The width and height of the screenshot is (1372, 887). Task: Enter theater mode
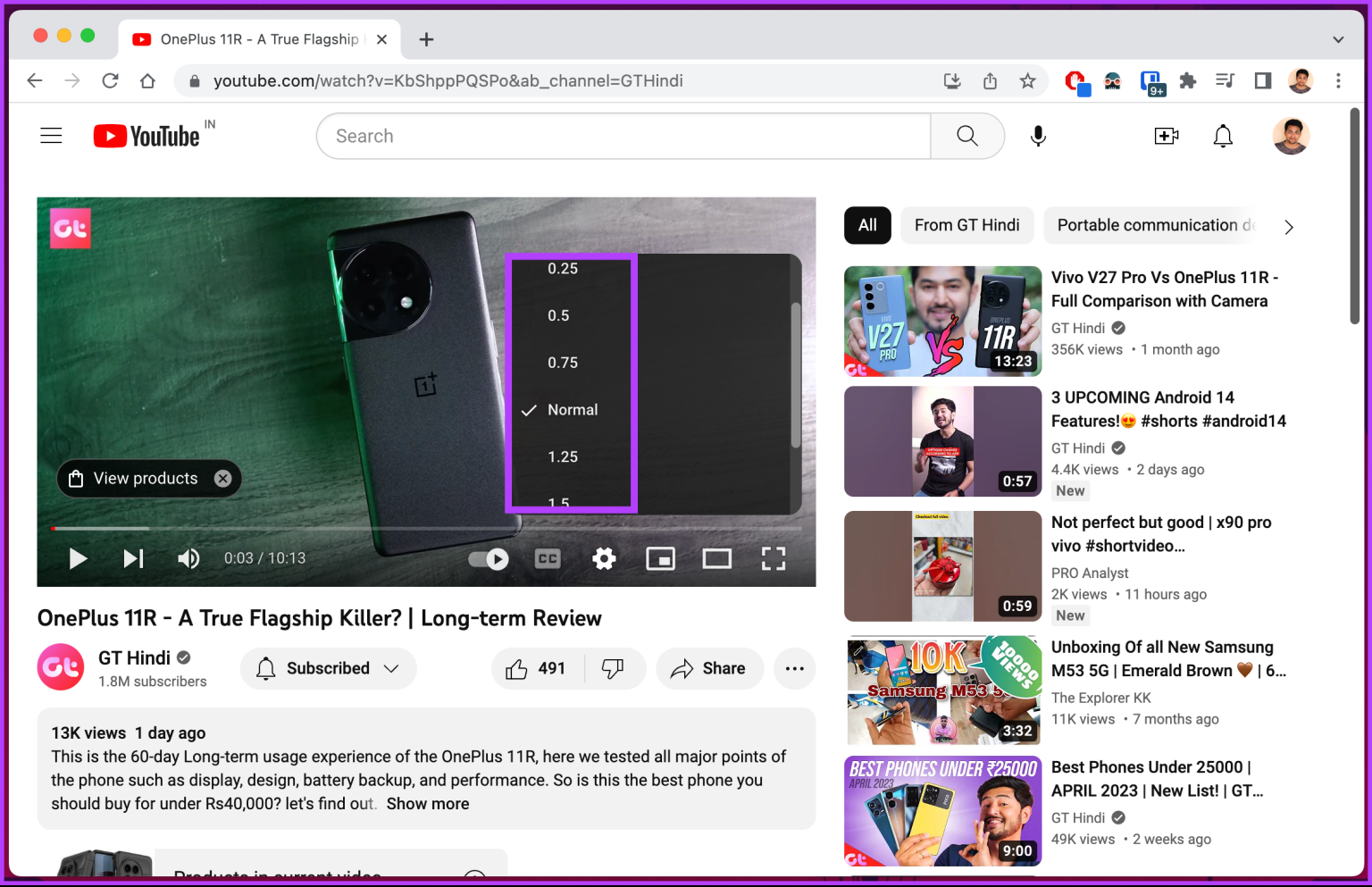(x=717, y=558)
